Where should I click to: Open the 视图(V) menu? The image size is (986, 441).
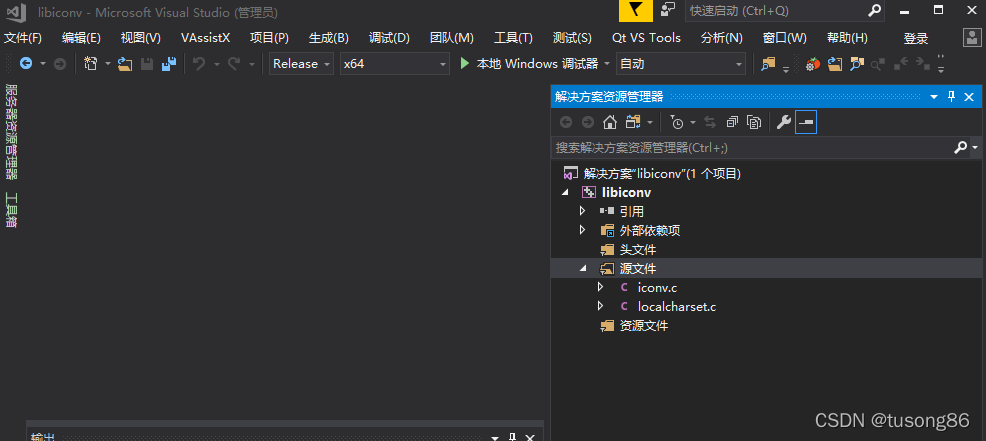click(141, 38)
